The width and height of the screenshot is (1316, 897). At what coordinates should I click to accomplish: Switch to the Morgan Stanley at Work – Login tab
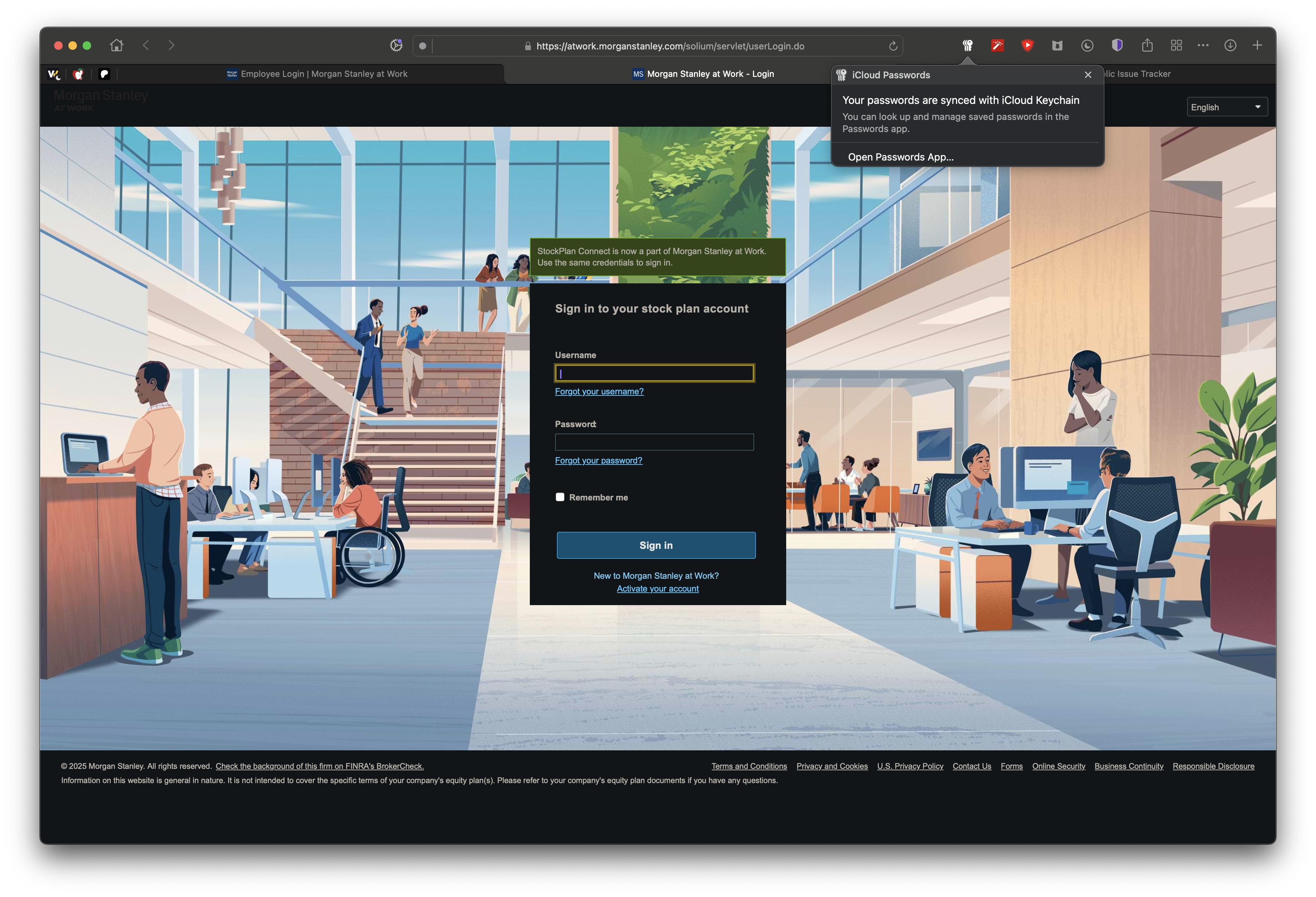tap(710, 74)
